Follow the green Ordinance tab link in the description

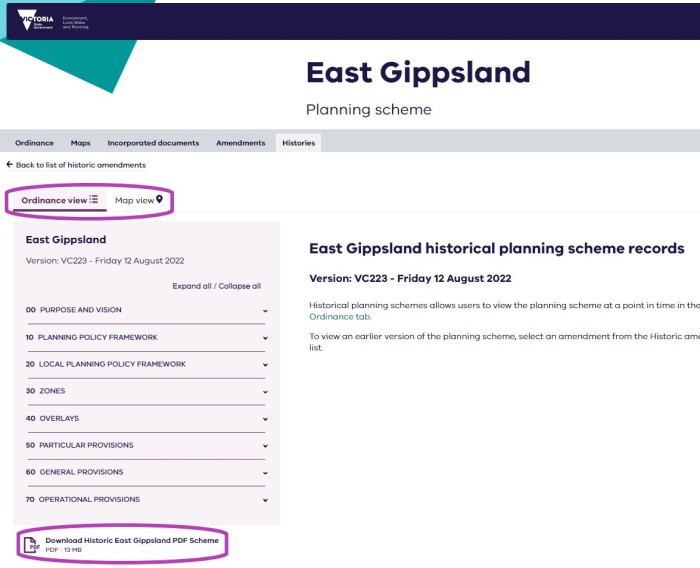coord(340,317)
